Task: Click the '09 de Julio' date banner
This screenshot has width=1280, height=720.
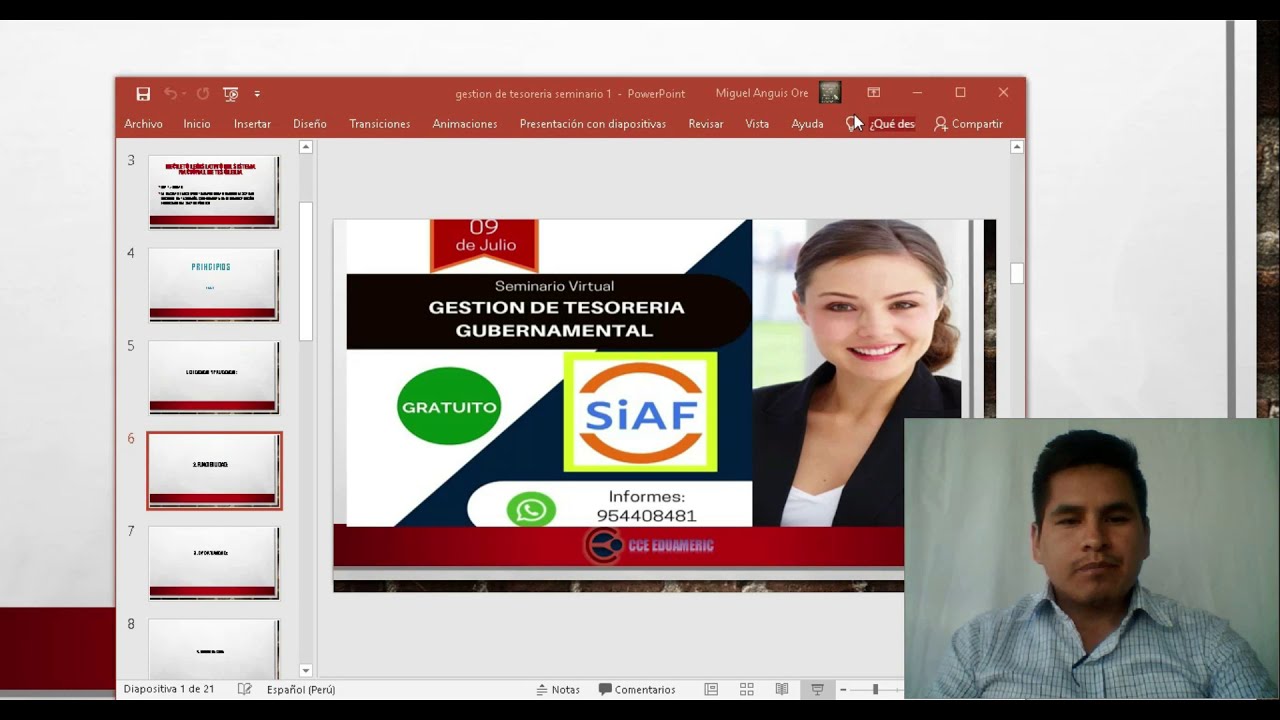Action: coord(484,243)
